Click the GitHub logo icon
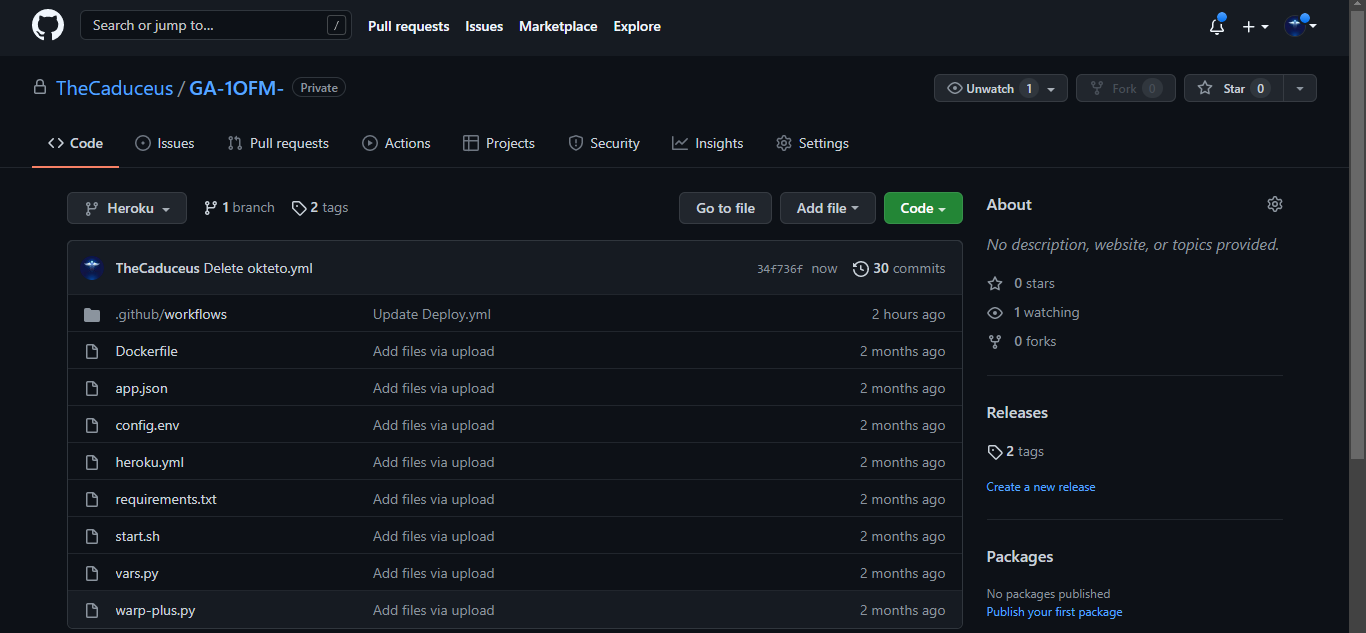Image resolution: width=1366 pixels, height=633 pixels. pyautogui.click(x=47, y=26)
